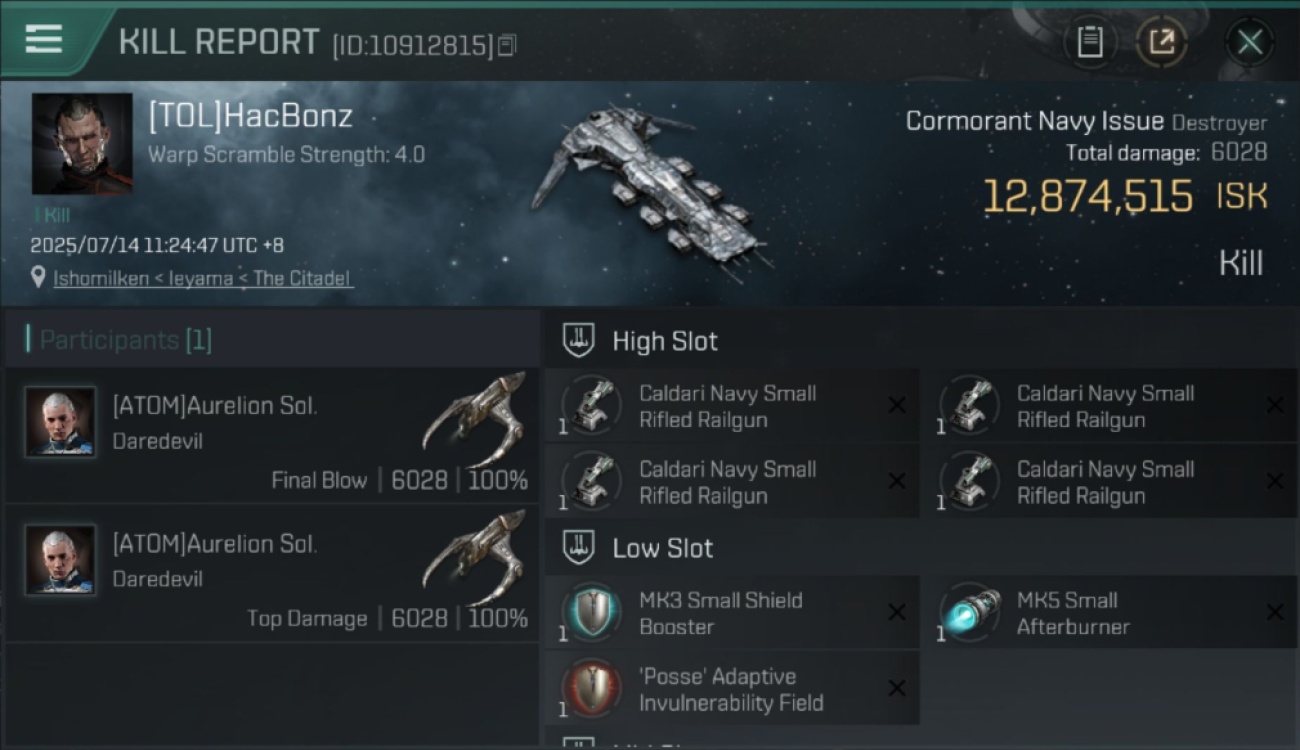Copy the kill report ID
The width and height of the screenshot is (1300, 750).
507,45
